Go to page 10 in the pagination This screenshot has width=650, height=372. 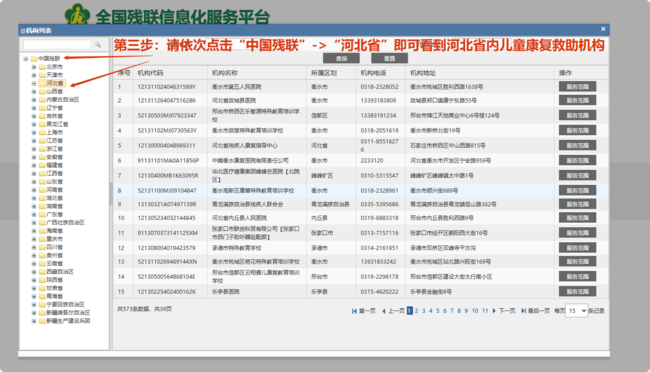[475, 311]
